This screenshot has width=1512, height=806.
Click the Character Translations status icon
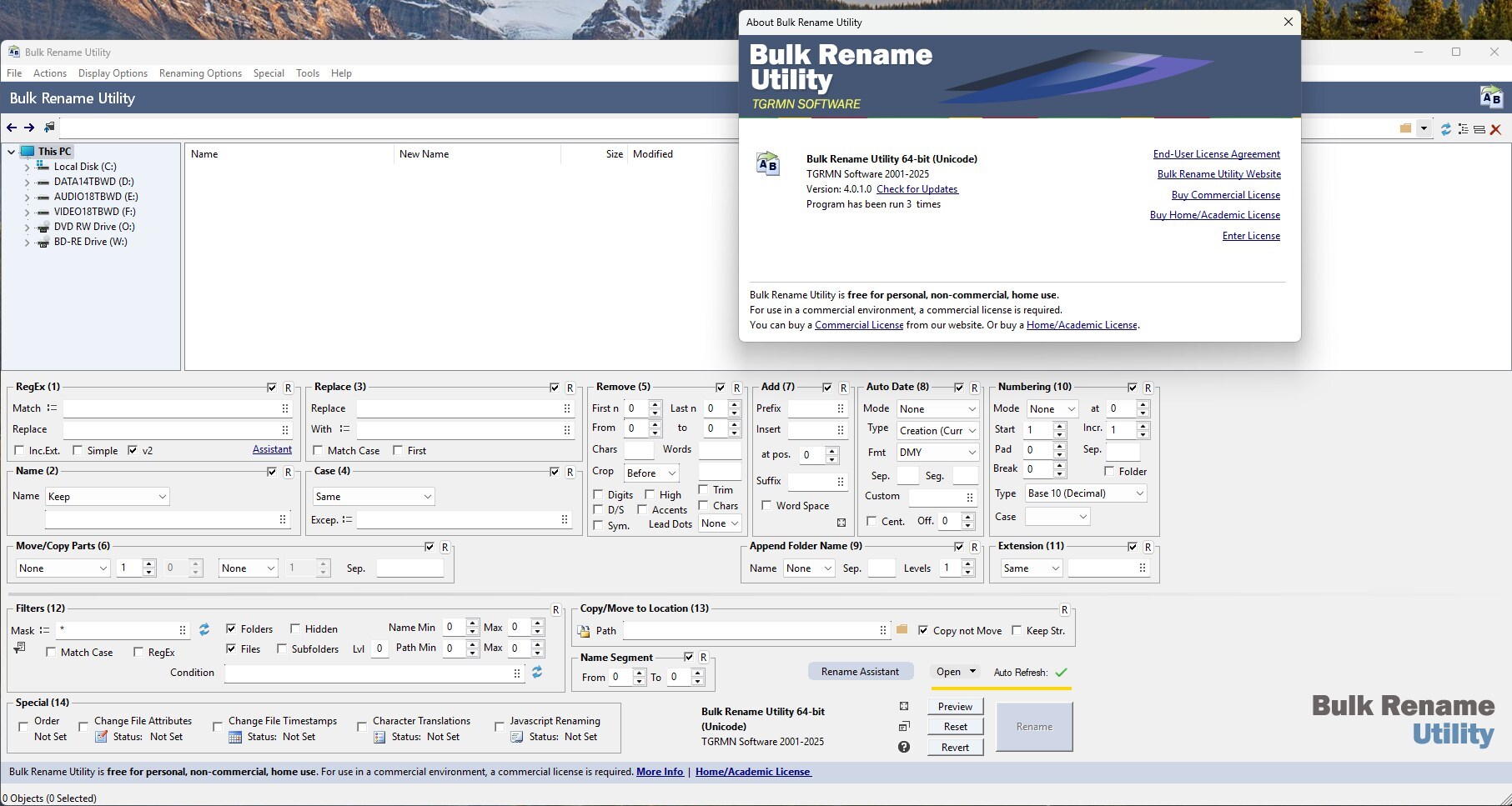pos(379,737)
